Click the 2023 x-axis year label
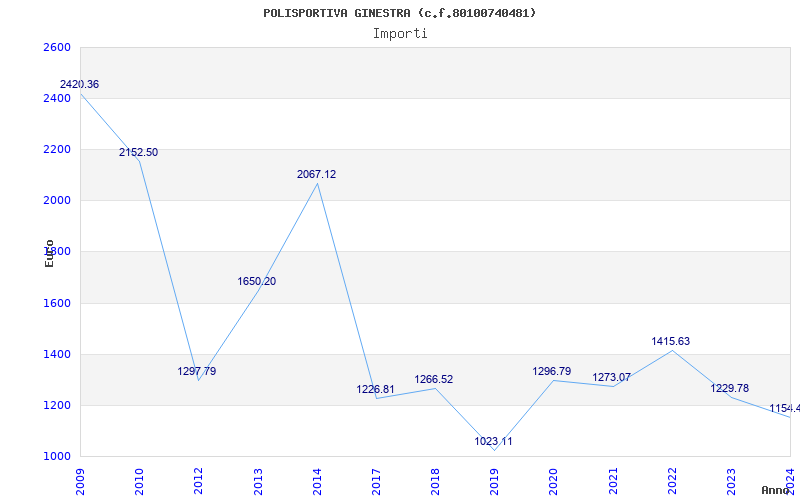This screenshot has width=800, height=500. (731, 481)
